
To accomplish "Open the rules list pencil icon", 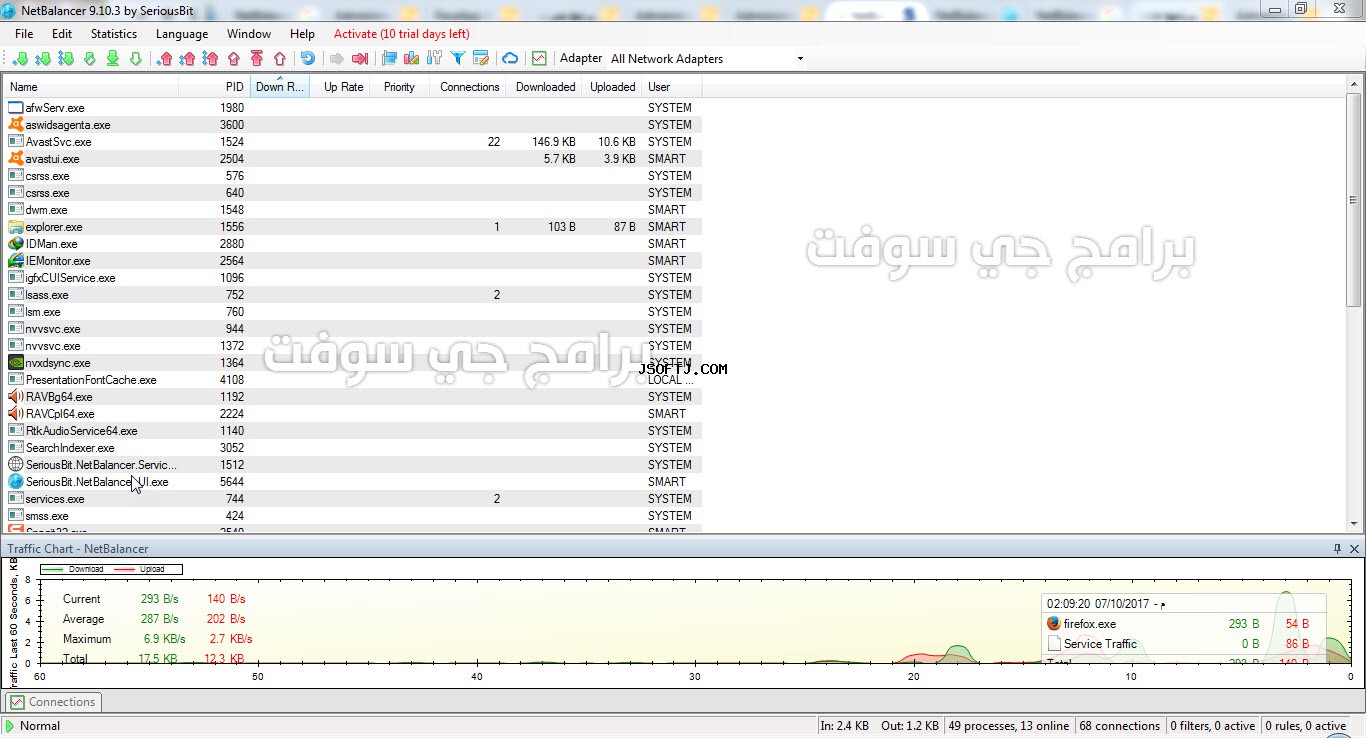I will [481, 59].
